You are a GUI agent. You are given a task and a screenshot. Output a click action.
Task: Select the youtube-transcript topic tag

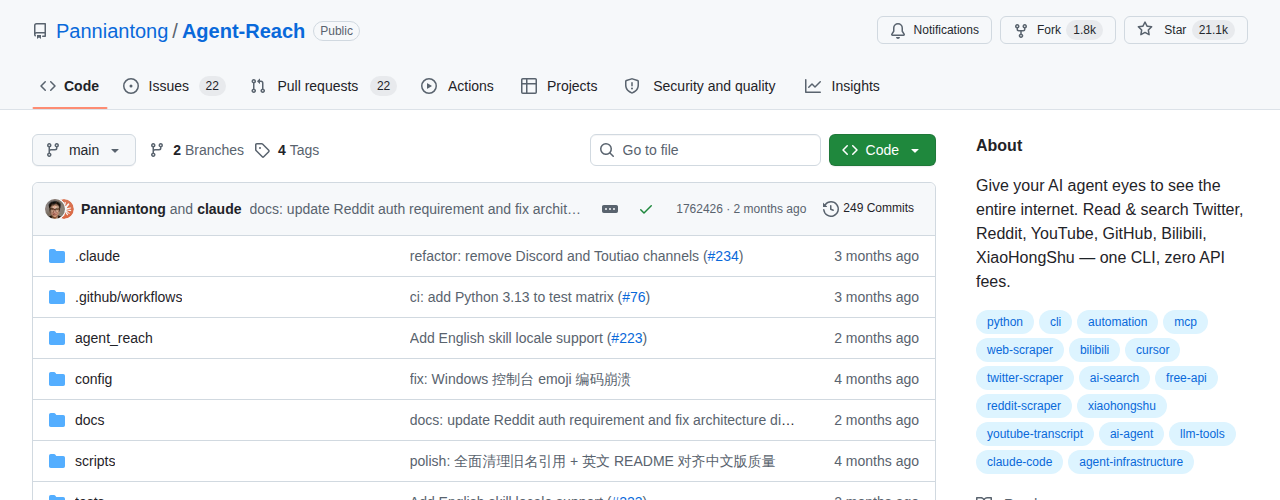(1035, 434)
